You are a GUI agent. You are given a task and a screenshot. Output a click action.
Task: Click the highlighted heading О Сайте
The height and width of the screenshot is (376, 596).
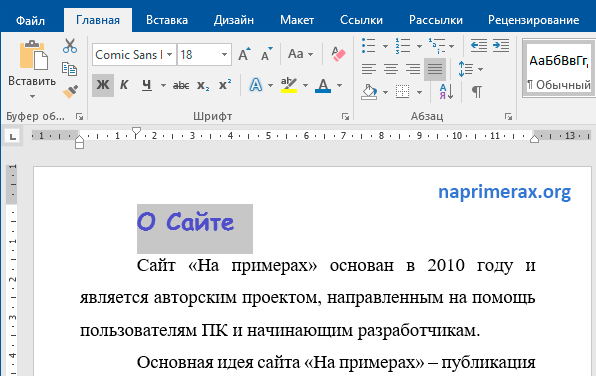[x=185, y=222]
